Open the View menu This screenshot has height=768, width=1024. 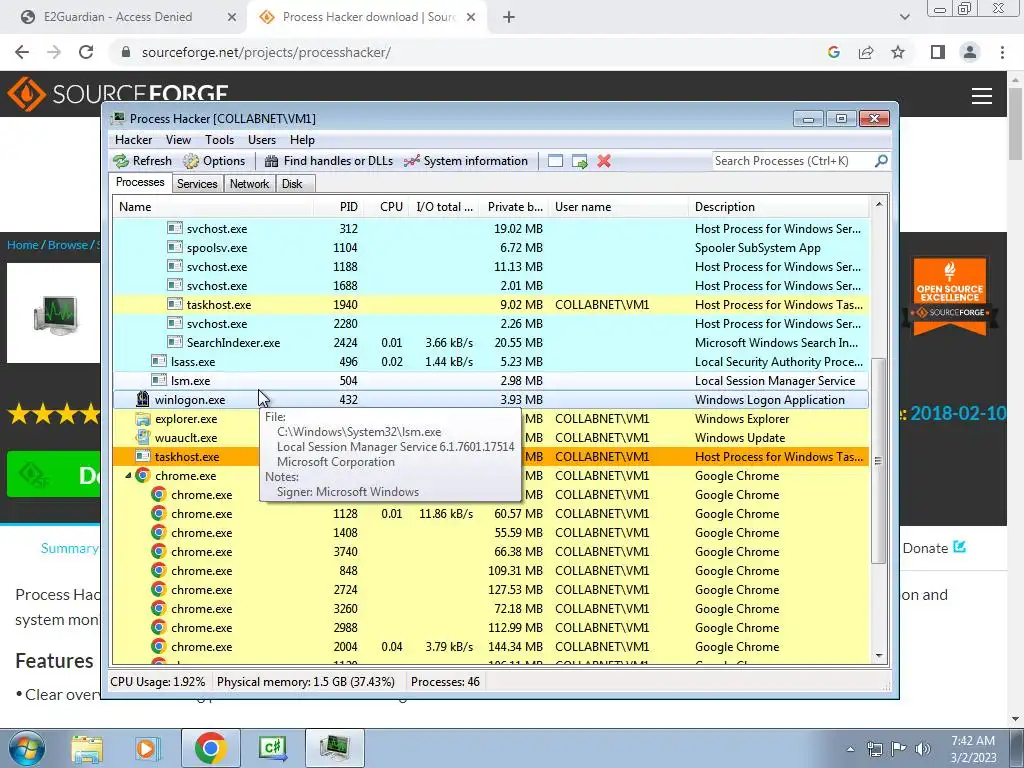pos(178,140)
